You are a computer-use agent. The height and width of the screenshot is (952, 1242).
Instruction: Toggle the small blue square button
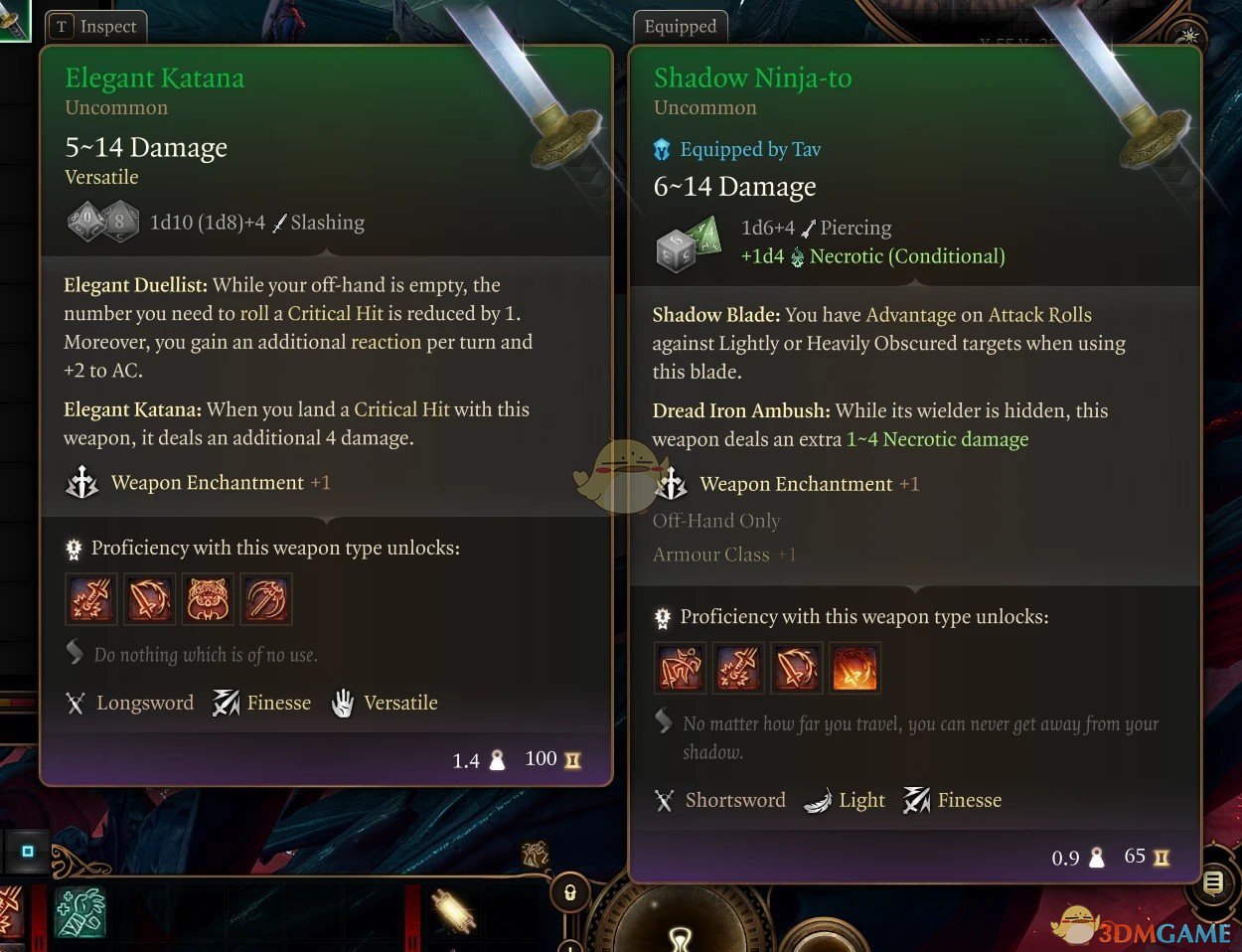[x=28, y=852]
